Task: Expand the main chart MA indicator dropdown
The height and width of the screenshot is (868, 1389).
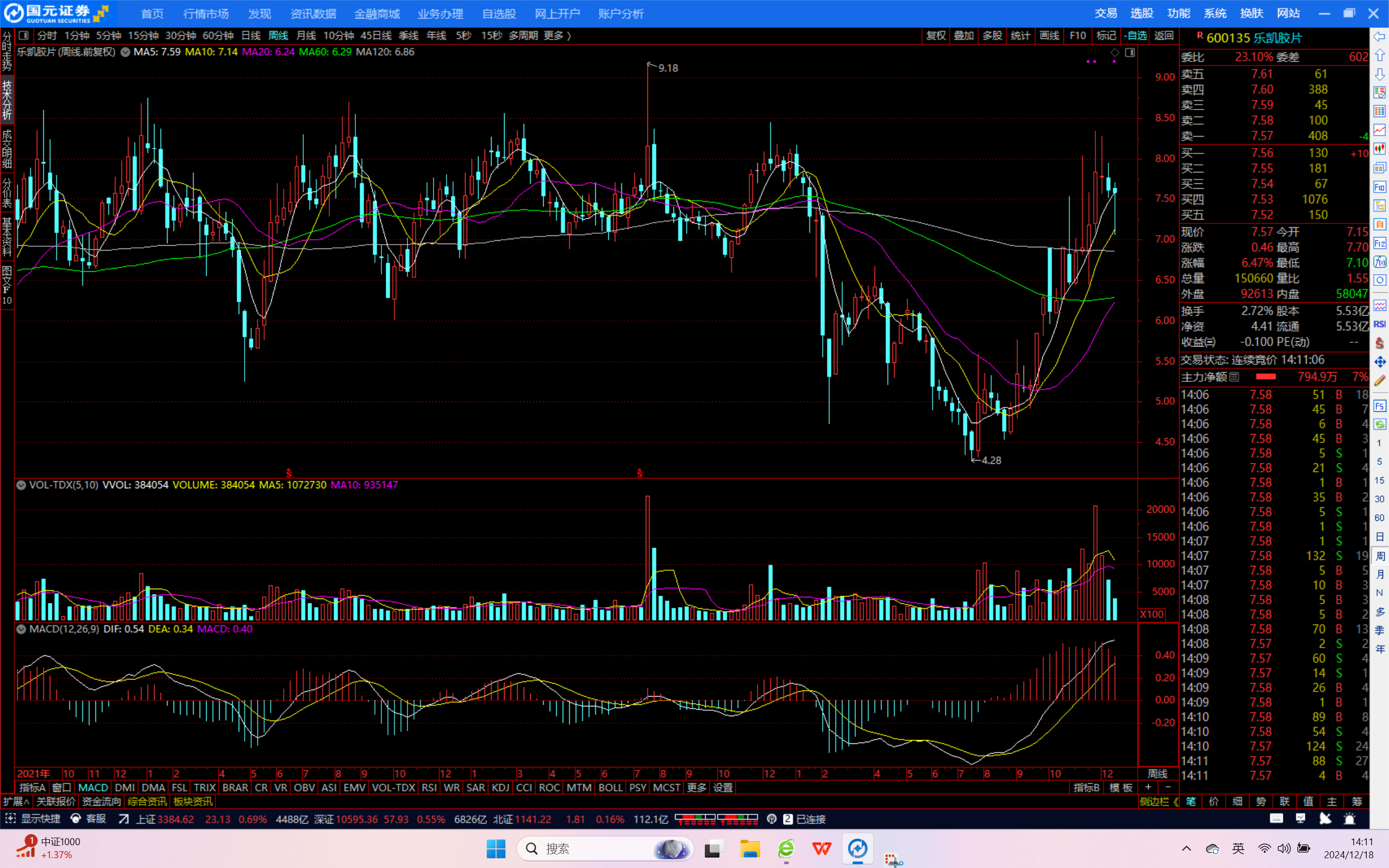Action: click(x=125, y=52)
